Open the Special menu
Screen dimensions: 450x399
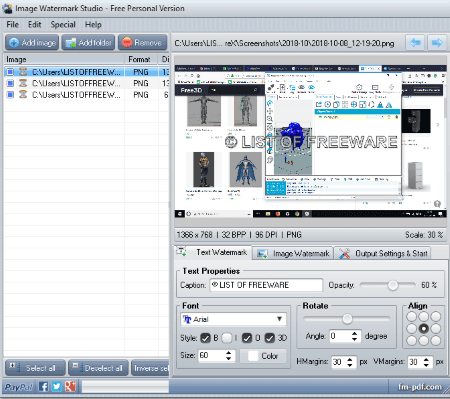pyautogui.click(x=63, y=24)
